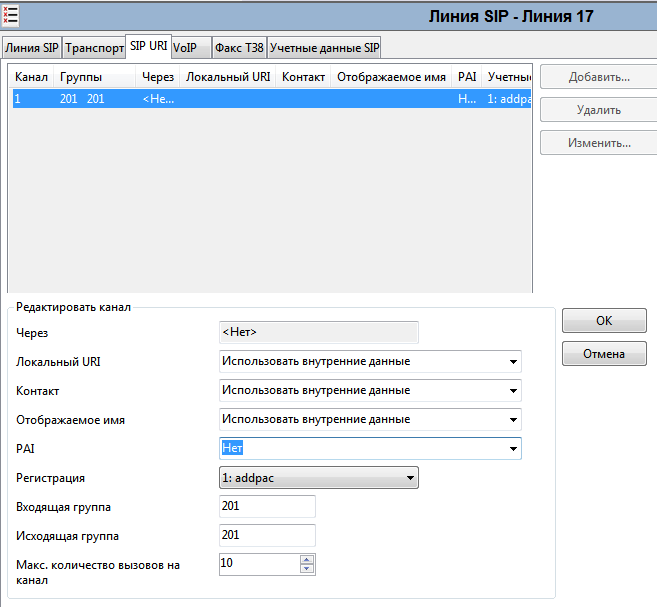Click the Удалить button

pyautogui.click(x=599, y=110)
